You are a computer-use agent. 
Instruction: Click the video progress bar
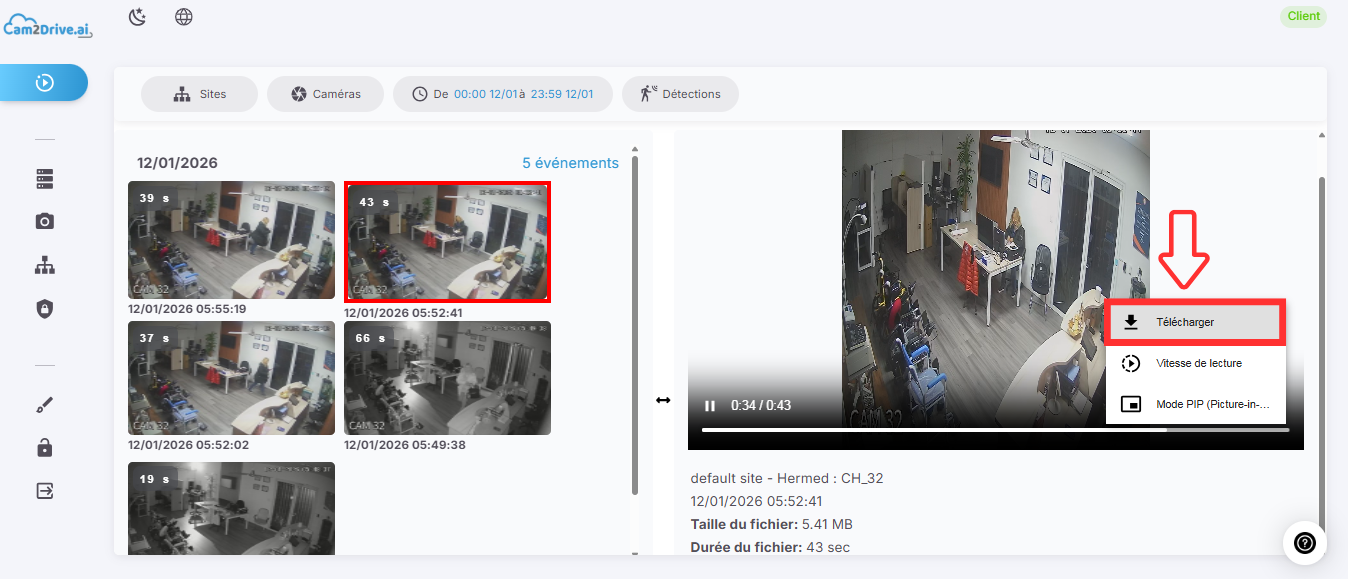pos(995,430)
